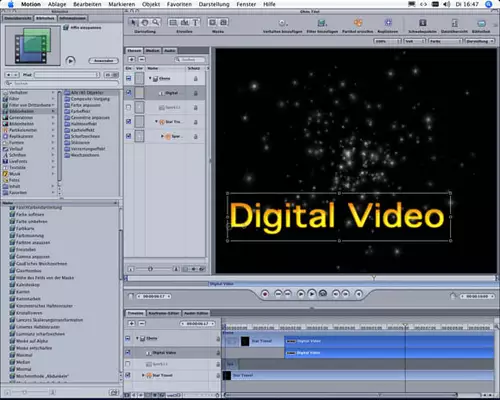
Task: Switch to the Keyframe-Editor tab
Action: (164, 313)
